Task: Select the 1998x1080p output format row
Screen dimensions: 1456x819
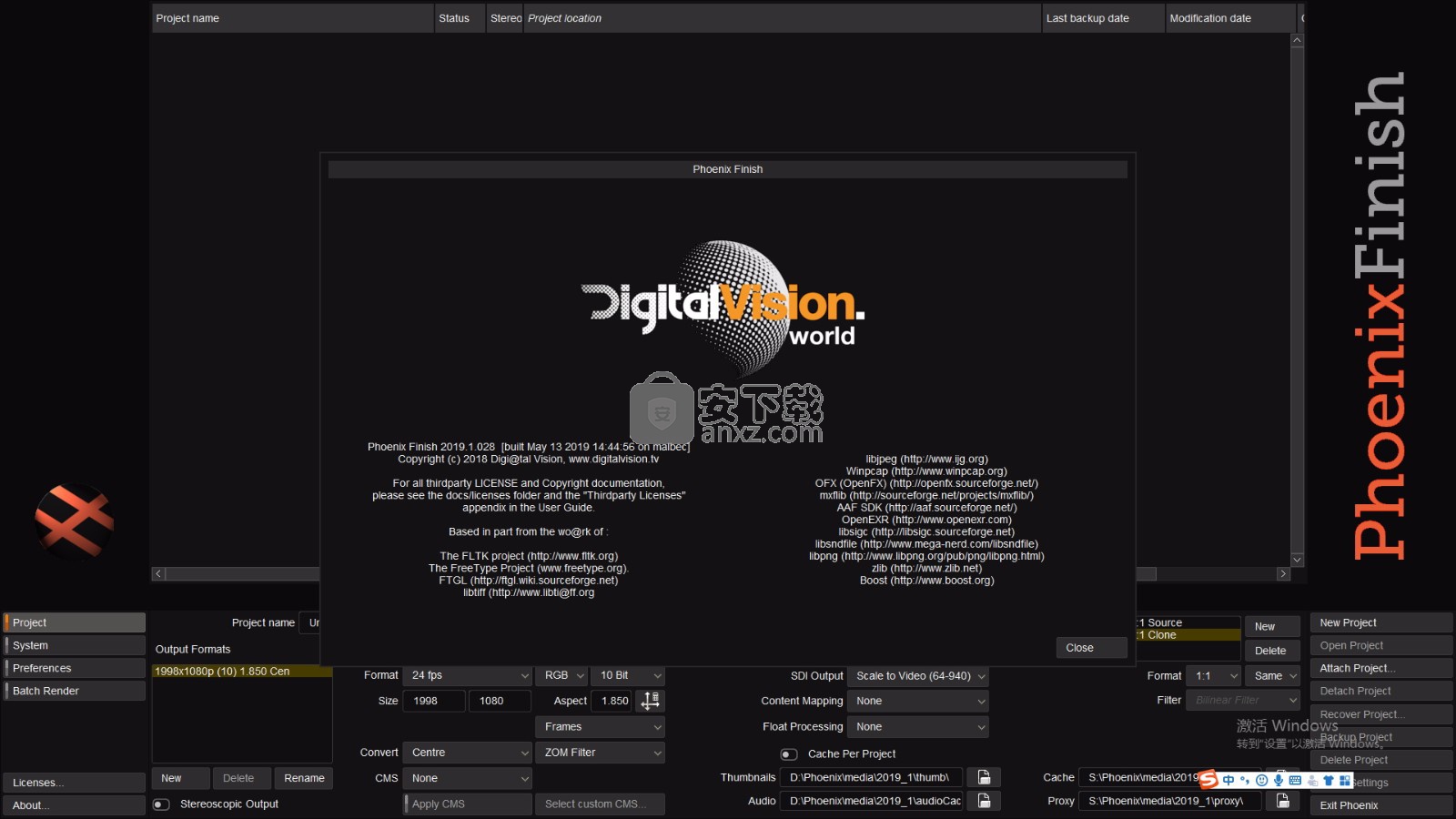Action: pyautogui.click(x=241, y=672)
